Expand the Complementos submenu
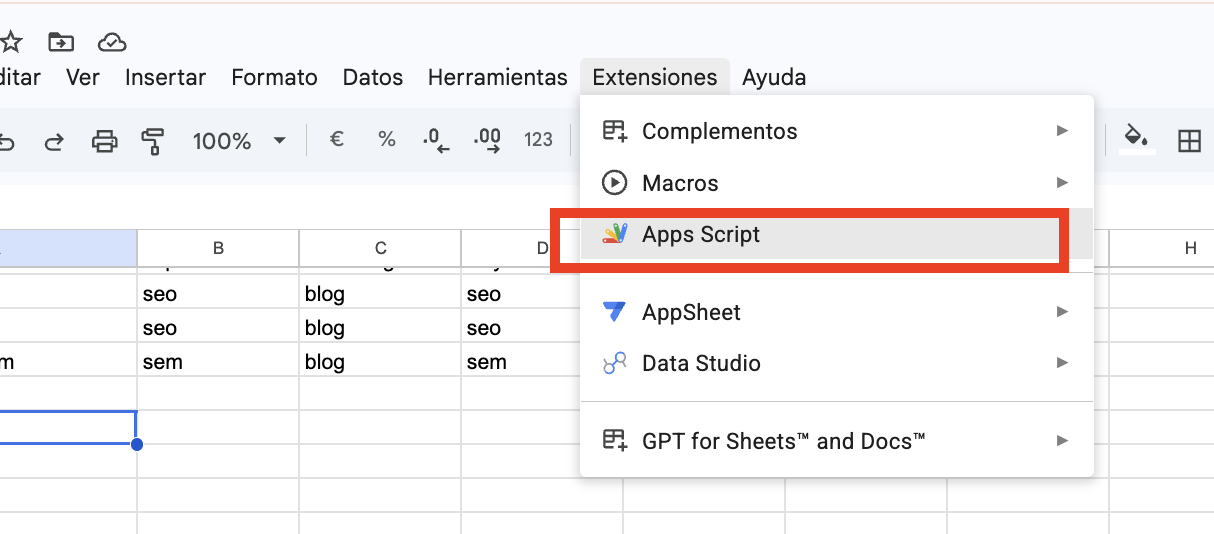This screenshot has width=1214, height=534. click(837, 131)
